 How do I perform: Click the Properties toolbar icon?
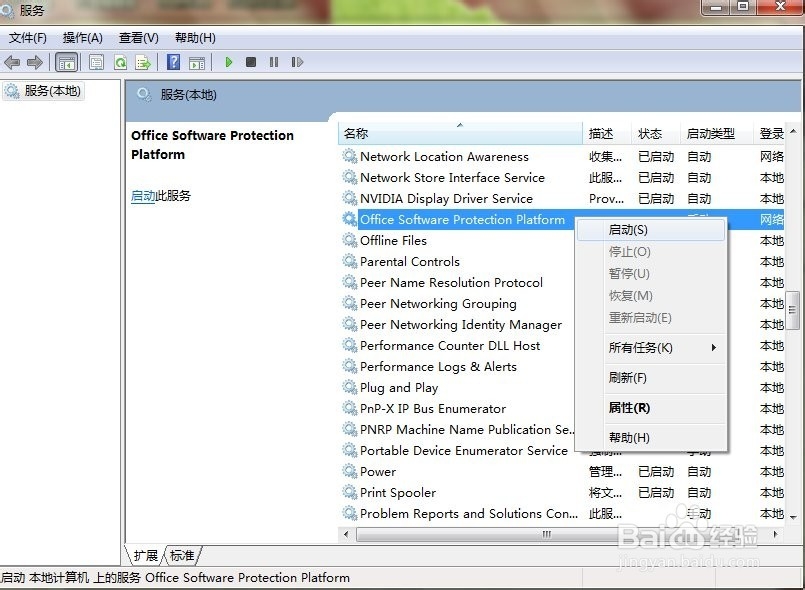pos(96,63)
